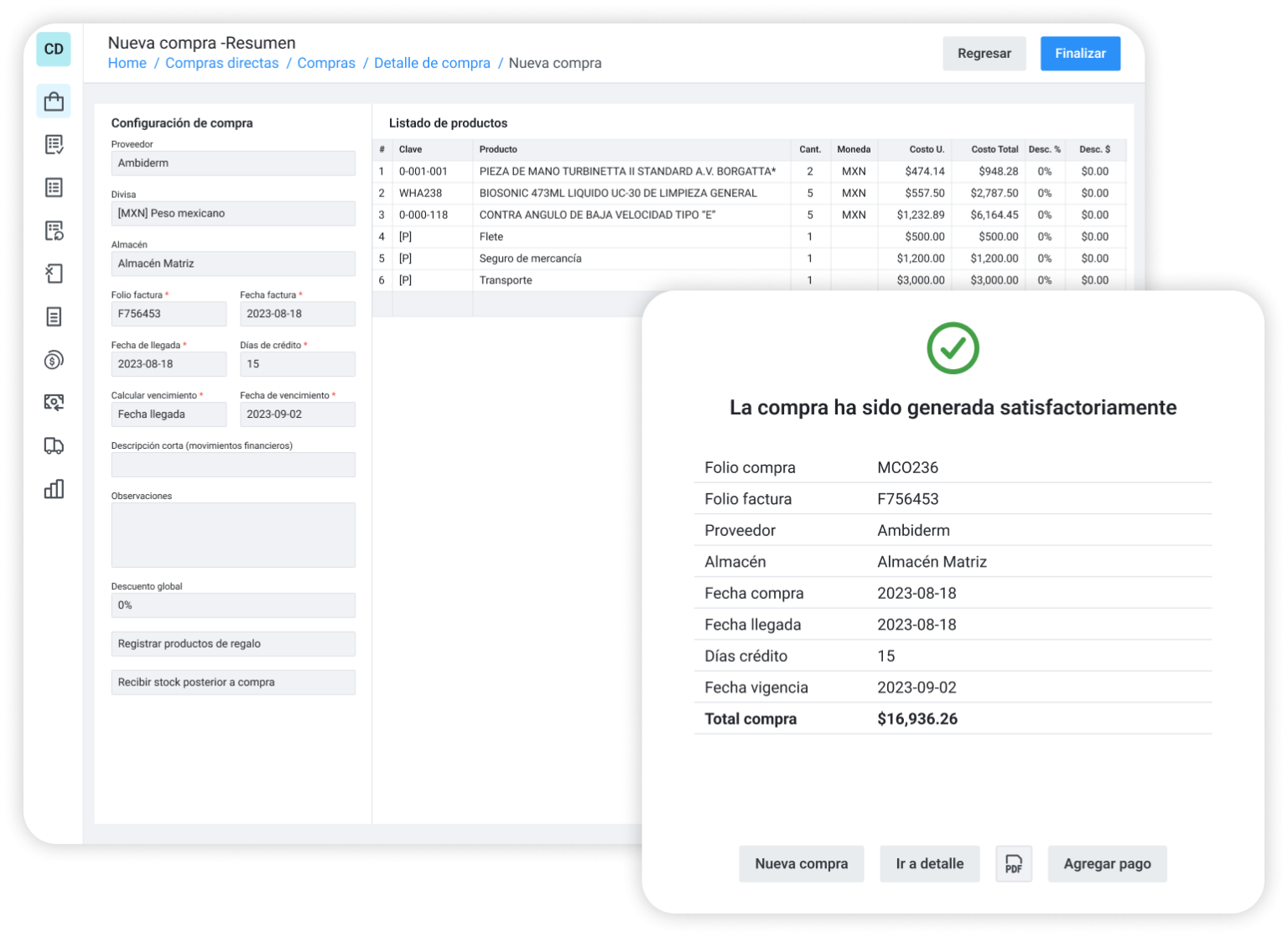Open the dollar coin payments icon

(54, 360)
